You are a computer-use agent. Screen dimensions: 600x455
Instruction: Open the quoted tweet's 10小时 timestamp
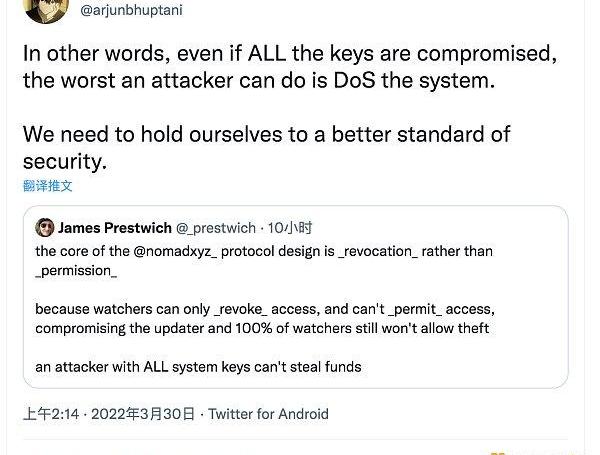pyautogui.click(x=291, y=228)
